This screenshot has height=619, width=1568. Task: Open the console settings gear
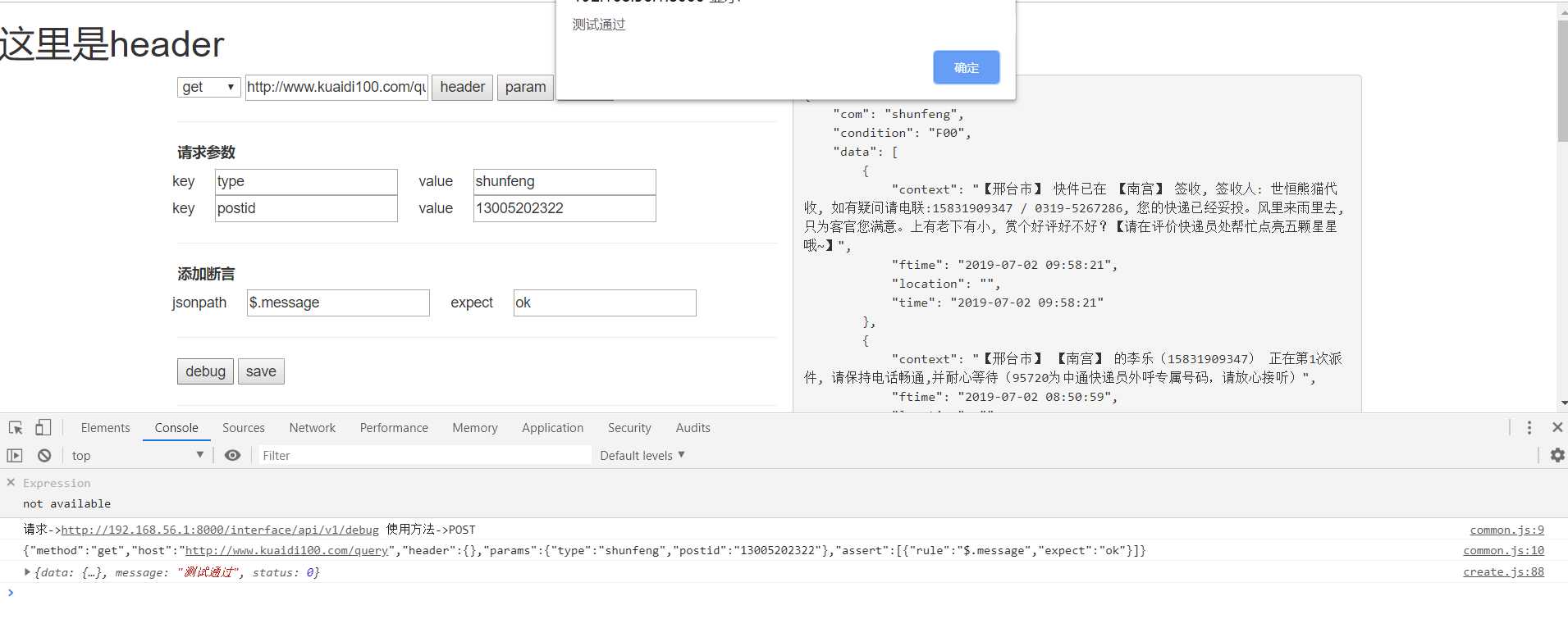pos(1557,455)
